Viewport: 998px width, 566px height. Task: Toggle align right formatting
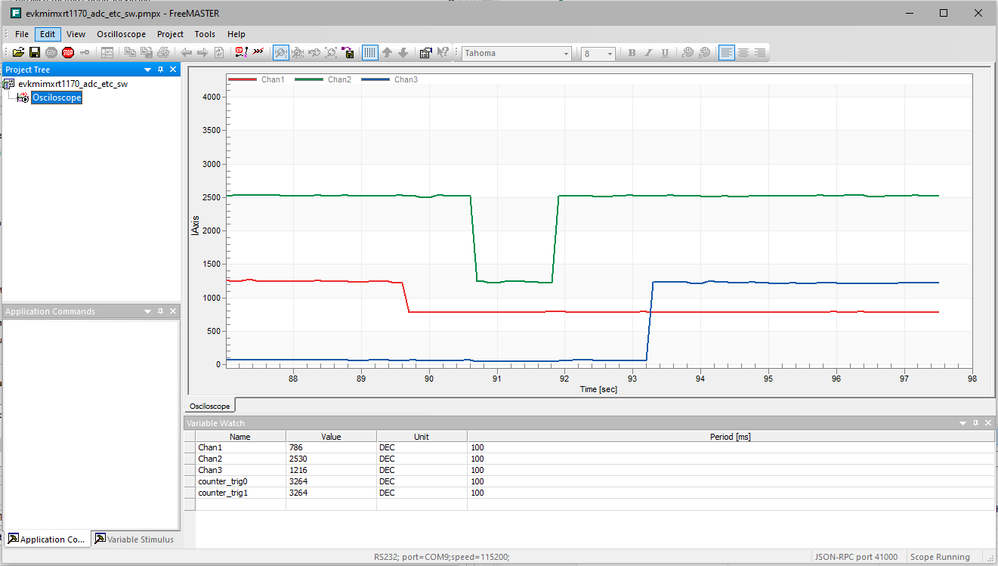(760, 53)
